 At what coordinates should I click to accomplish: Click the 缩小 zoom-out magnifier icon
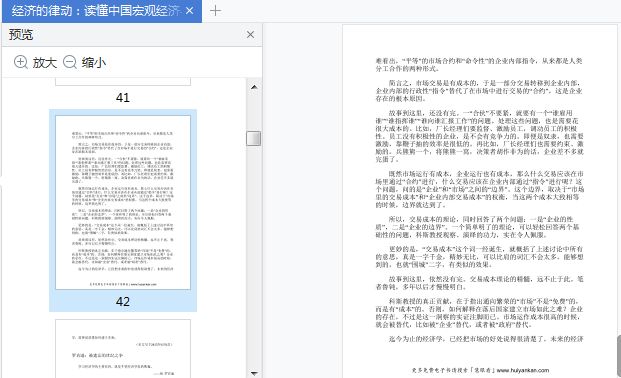click(70, 62)
